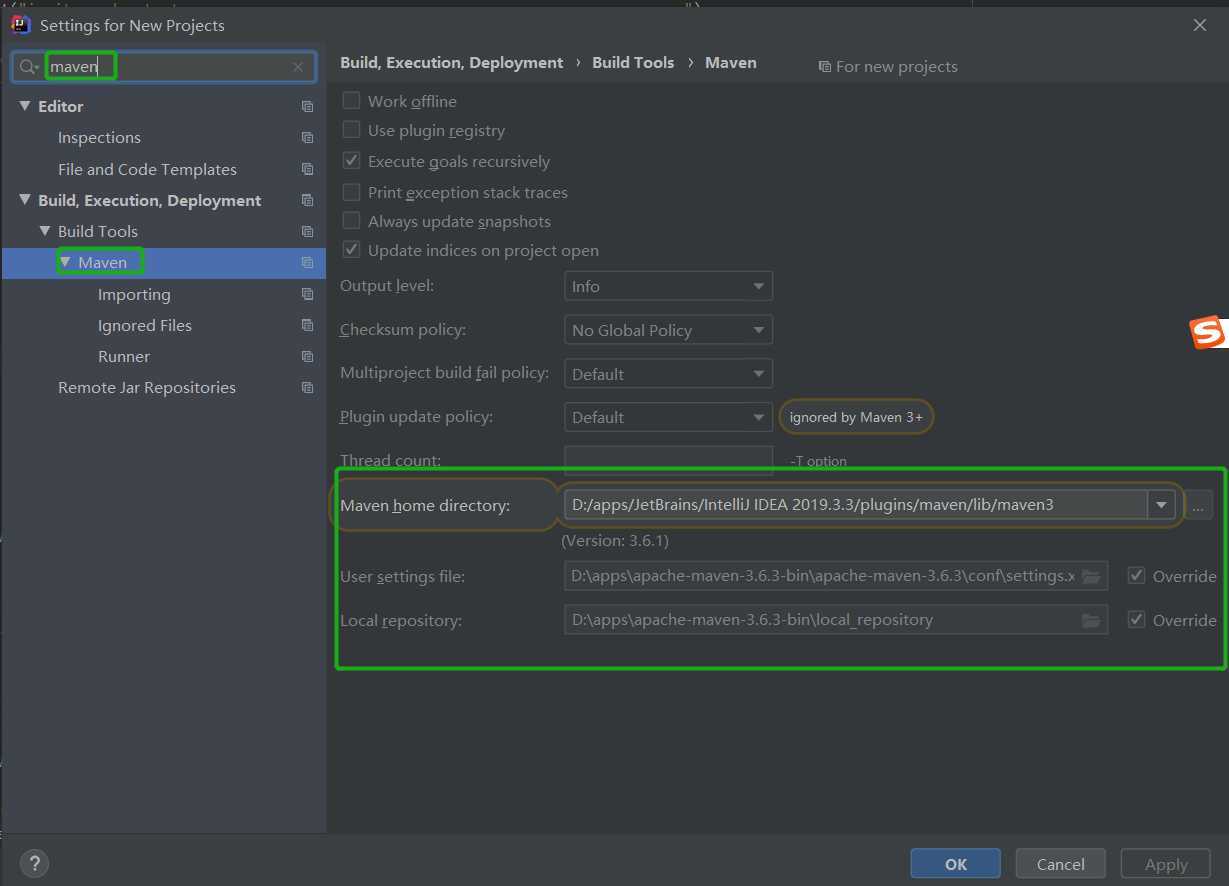Enable Print exception stack traces
This screenshot has width=1229, height=886.
click(351, 191)
